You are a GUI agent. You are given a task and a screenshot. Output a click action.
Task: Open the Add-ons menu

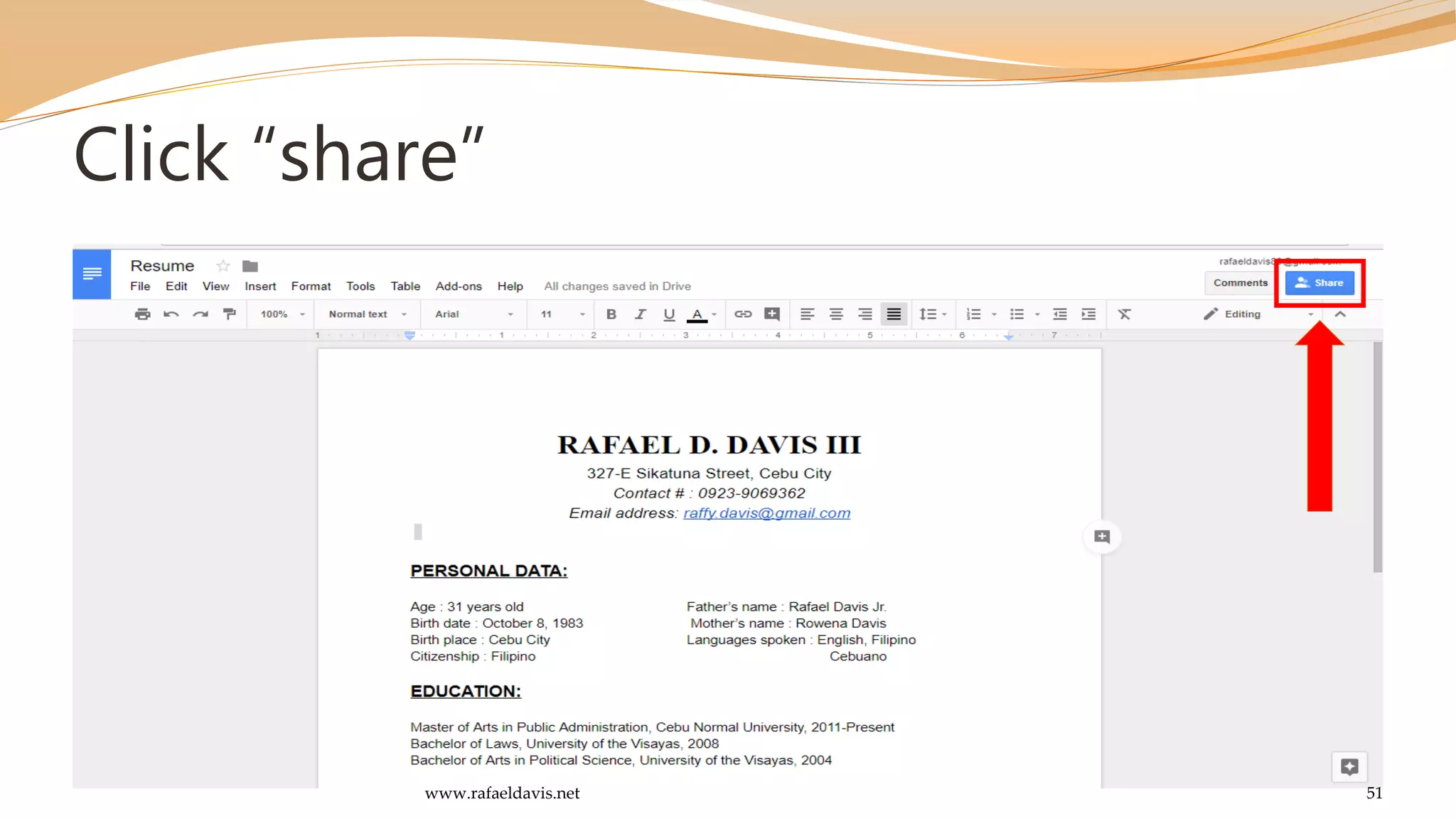(x=459, y=286)
